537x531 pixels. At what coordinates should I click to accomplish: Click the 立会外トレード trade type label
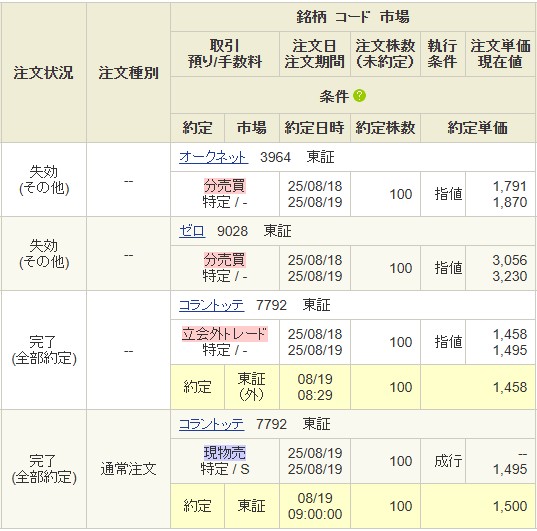click(225, 334)
